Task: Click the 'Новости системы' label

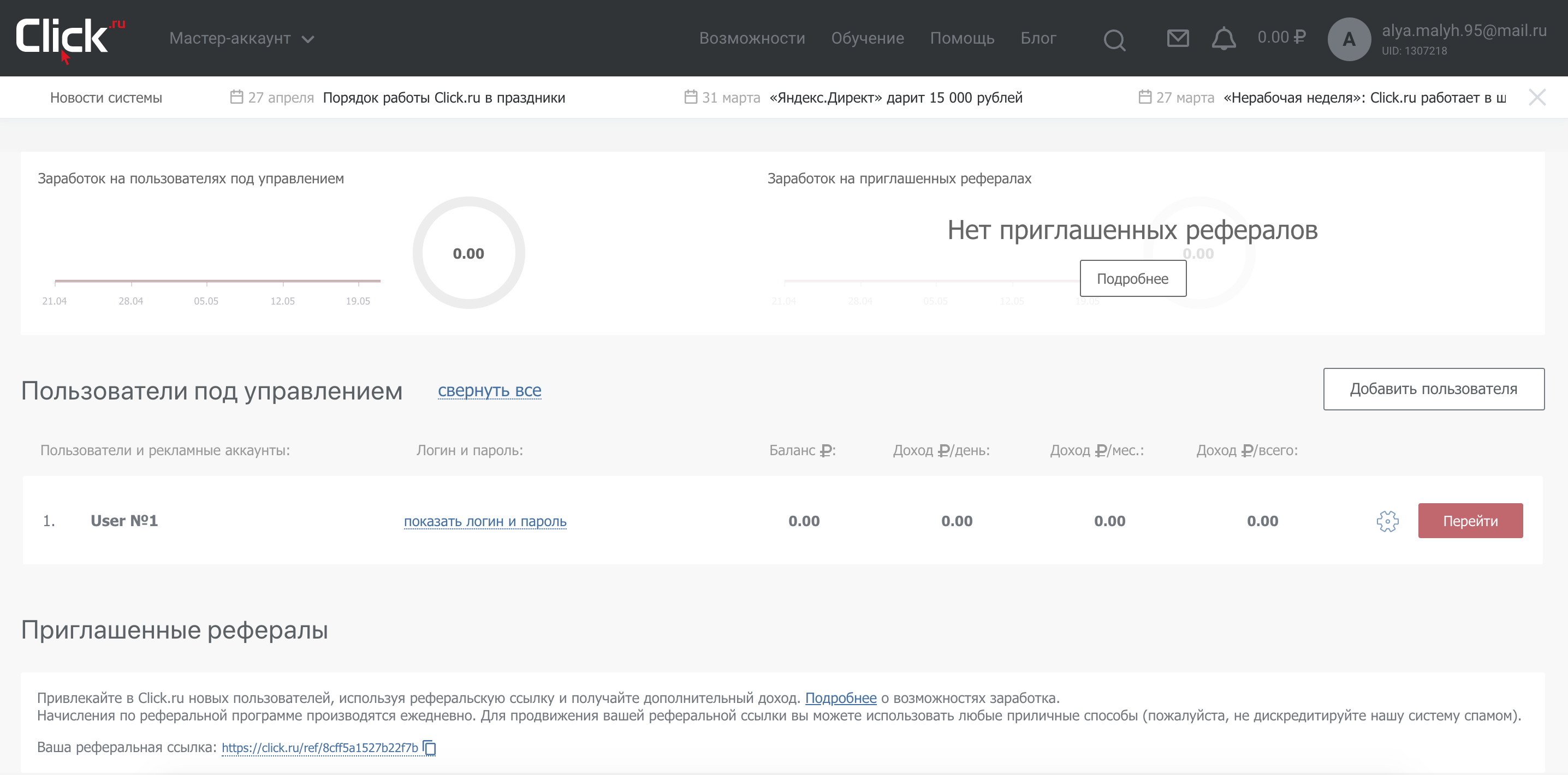Action: coord(106,98)
